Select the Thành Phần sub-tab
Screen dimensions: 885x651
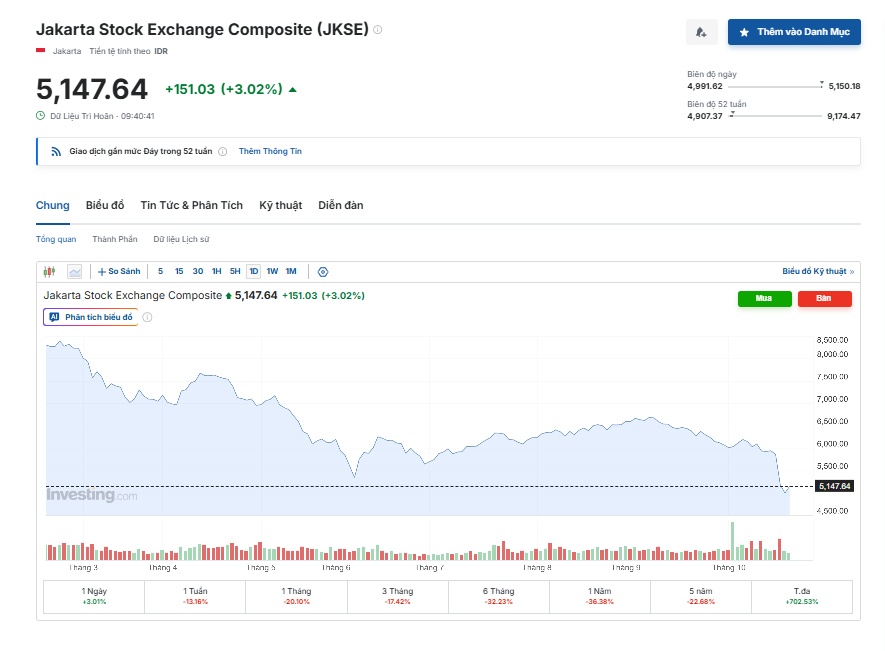(115, 239)
